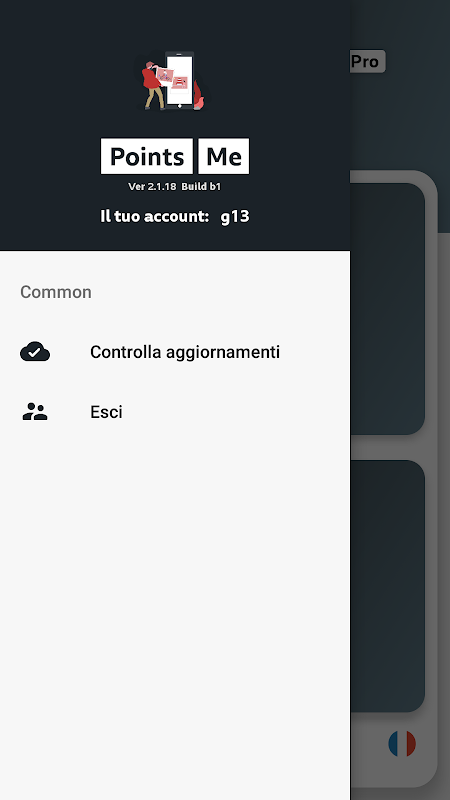The image size is (450, 800).
Task: Click the phone illustration in the drawer header
Action: click(180, 80)
